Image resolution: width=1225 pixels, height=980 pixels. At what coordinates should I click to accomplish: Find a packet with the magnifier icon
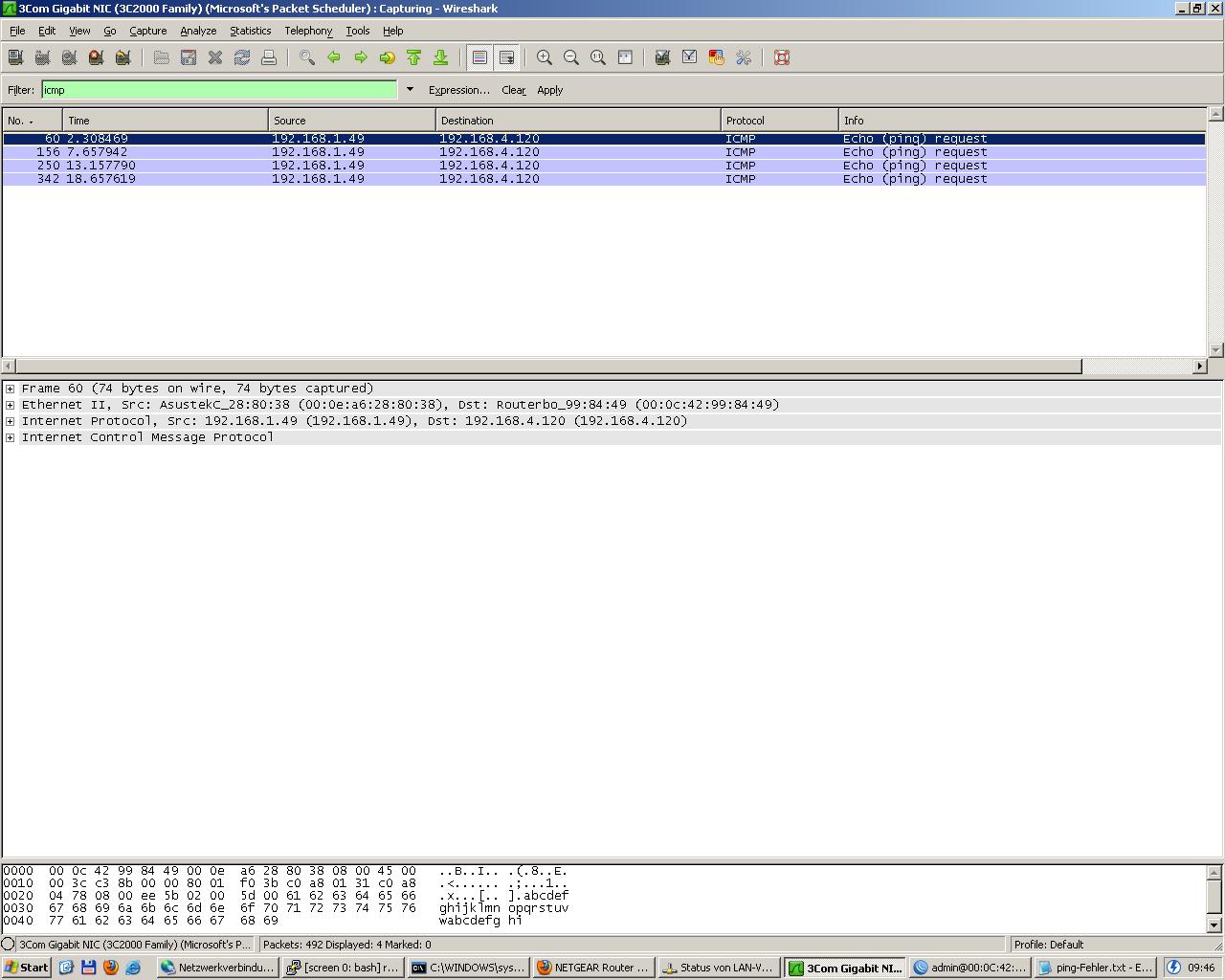click(307, 57)
